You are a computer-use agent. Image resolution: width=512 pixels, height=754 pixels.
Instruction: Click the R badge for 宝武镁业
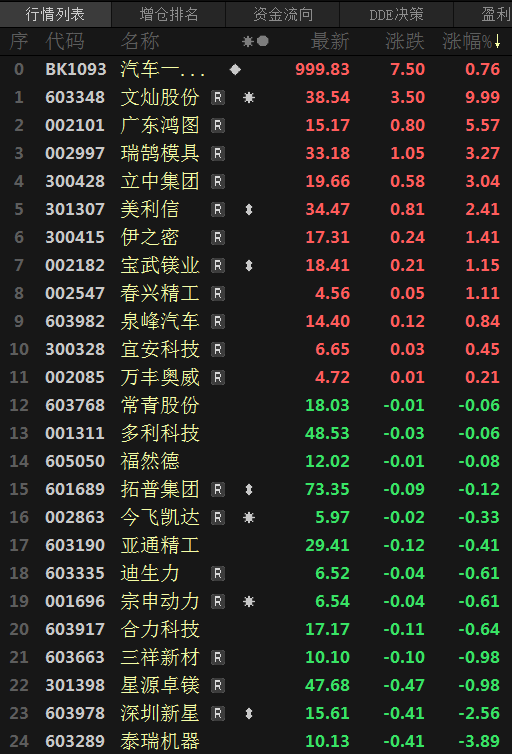tap(218, 265)
